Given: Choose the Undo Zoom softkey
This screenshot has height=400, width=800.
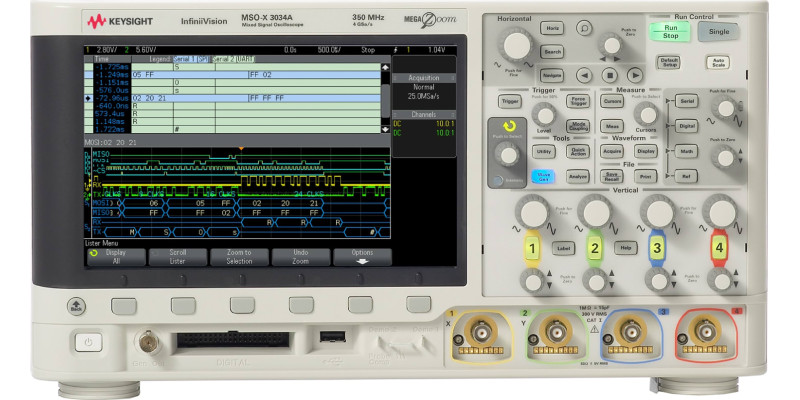Looking at the screenshot, I should coord(301,257).
